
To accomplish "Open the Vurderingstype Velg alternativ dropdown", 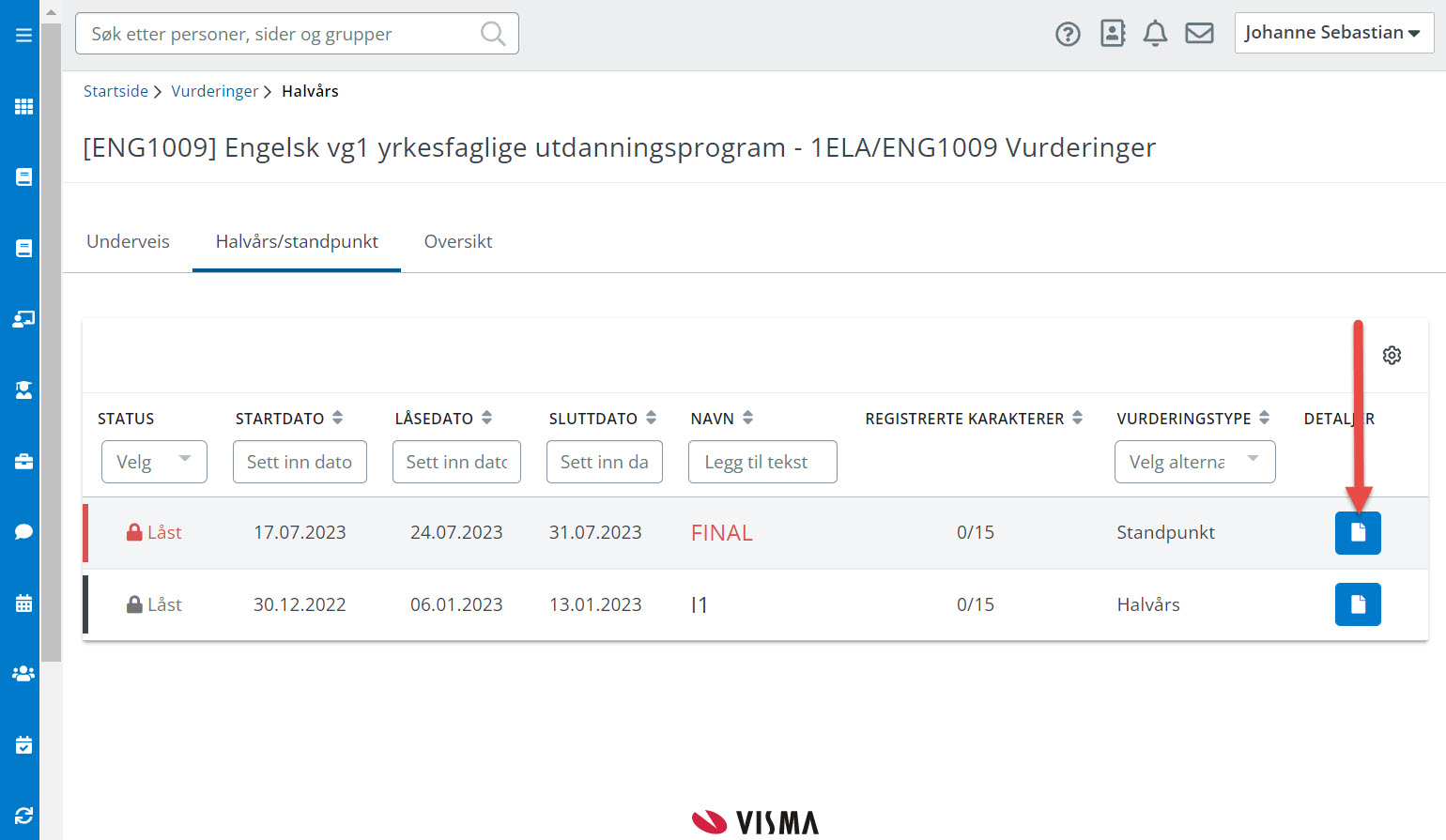I will [x=1194, y=462].
